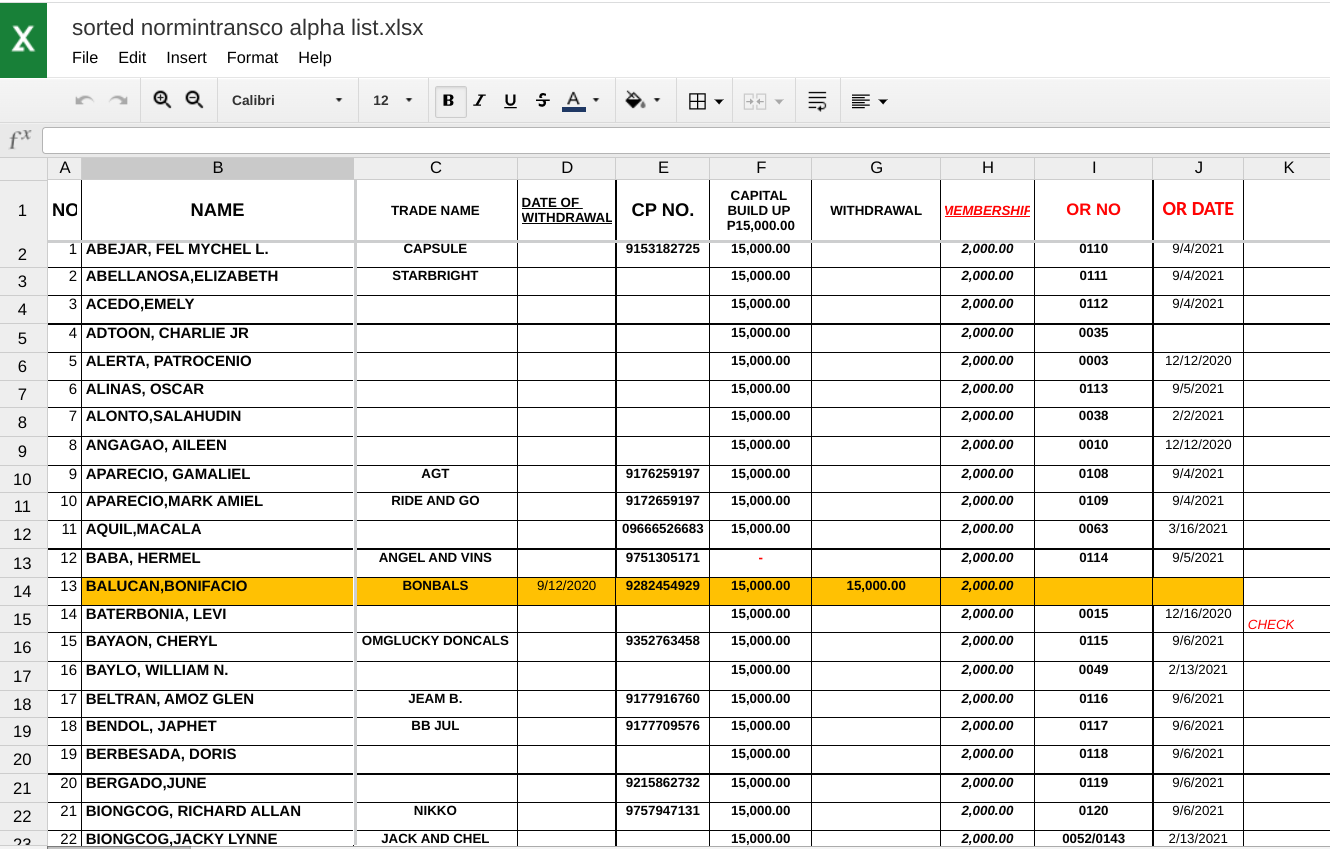
Task: Click the green Excel file icon
Action: click(23, 39)
